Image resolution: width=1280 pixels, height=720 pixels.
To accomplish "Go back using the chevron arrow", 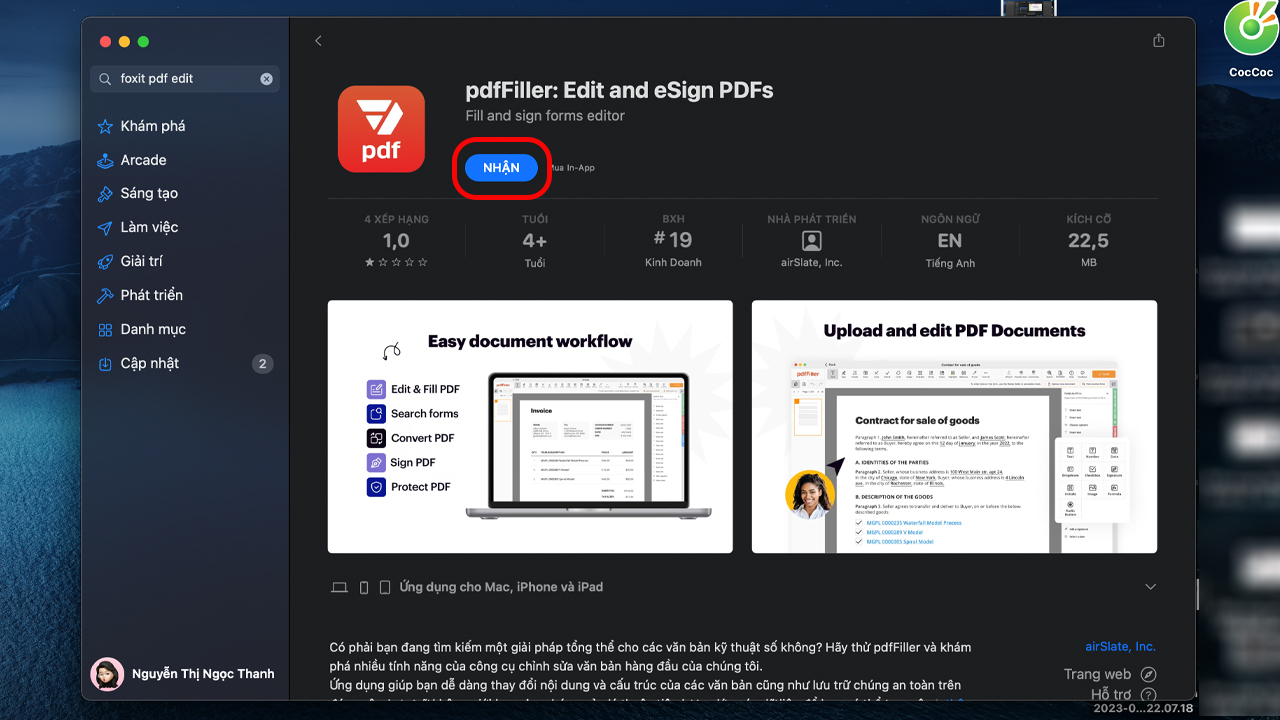I will click(318, 41).
